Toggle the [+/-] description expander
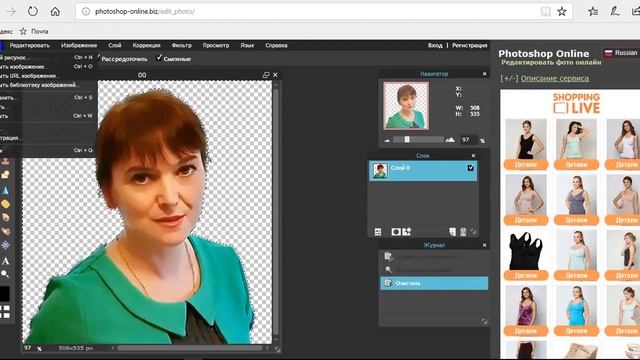The image size is (640, 360). [509, 78]
